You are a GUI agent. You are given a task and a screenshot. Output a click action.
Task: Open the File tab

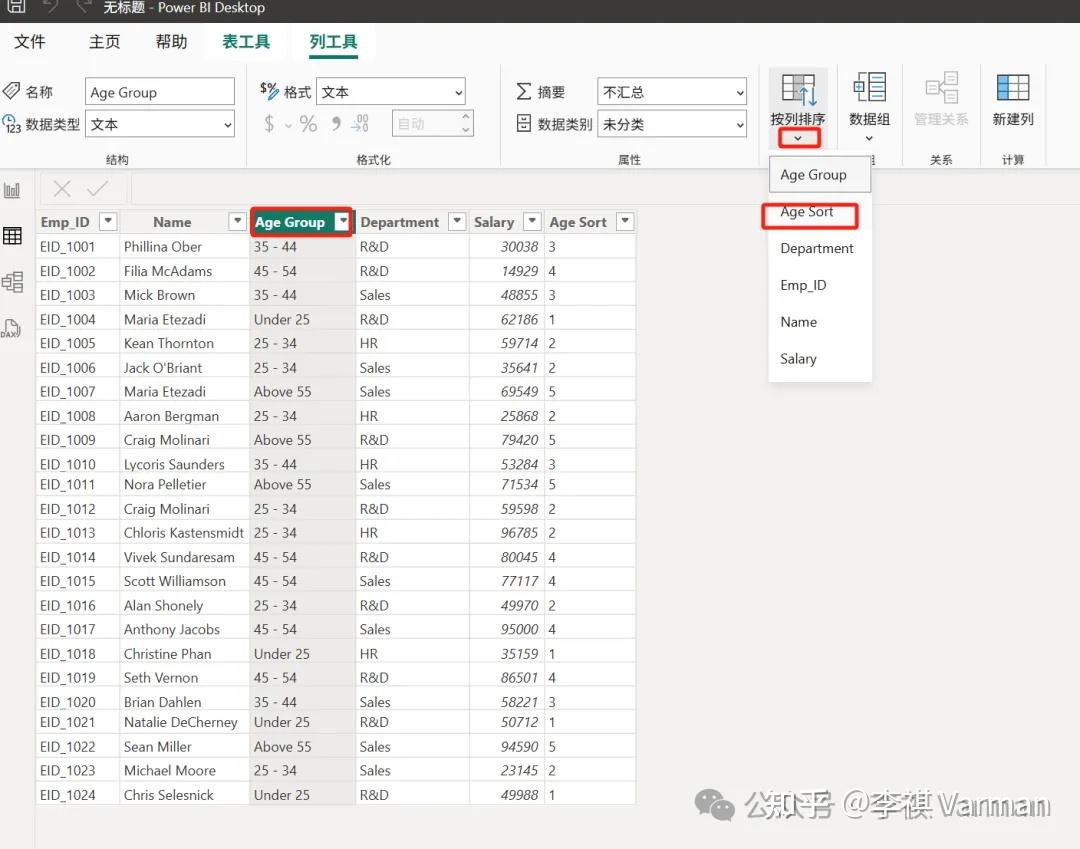(x=30, y=42)
